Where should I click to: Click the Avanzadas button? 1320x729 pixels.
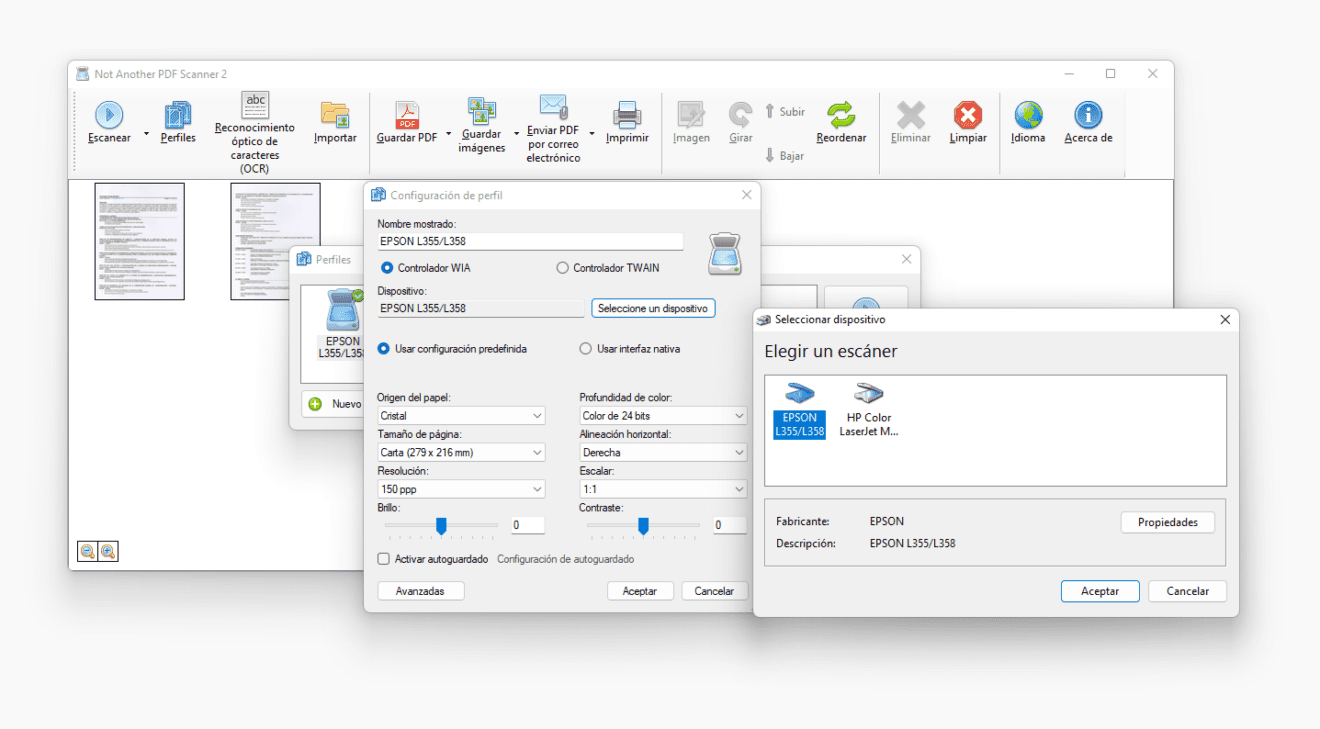[x=420, y=591]
